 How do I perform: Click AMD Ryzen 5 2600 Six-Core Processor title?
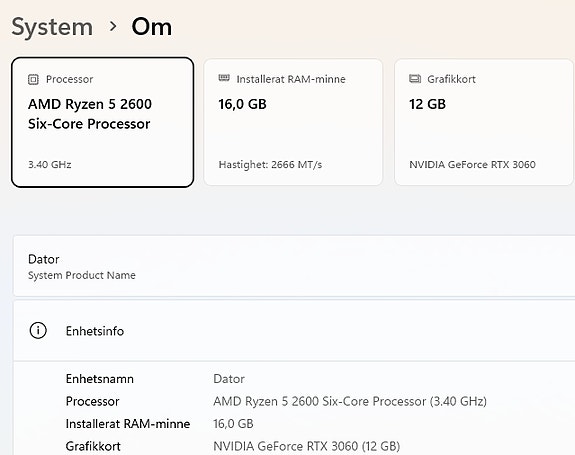click(90, 114)
